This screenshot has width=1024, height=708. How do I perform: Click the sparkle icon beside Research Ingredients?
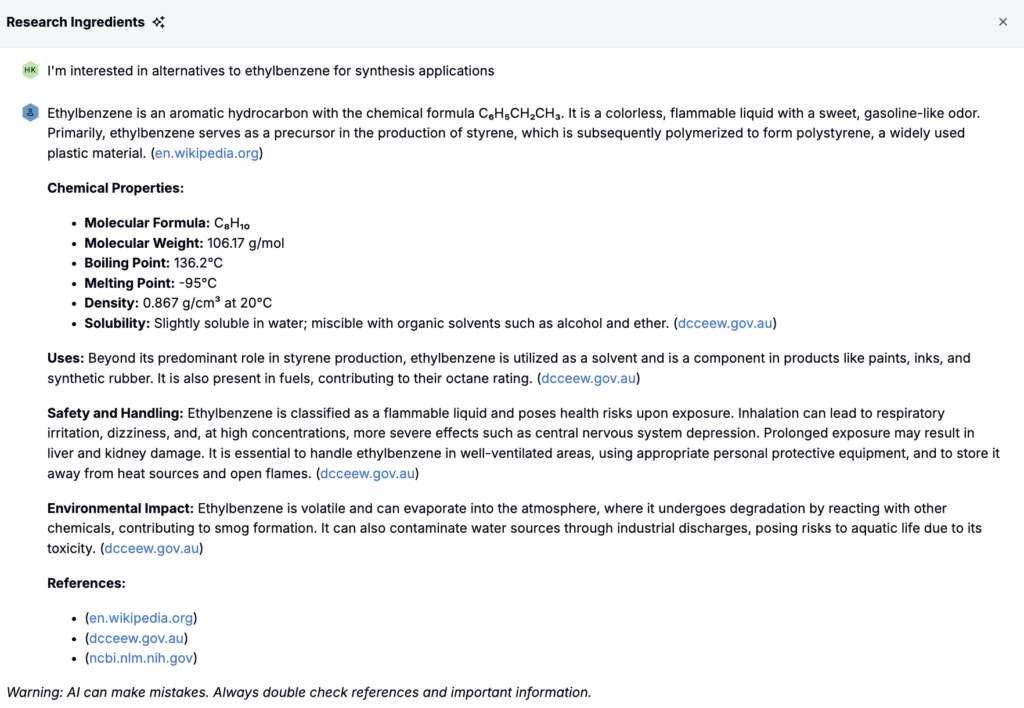(158, 22)
